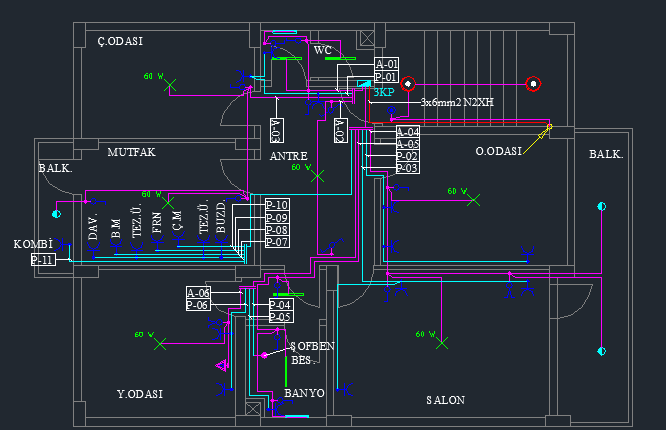666x430 pixels.
Task: Click the yellow fixture symbol near O.ODASI corner
Action: click(x=549, y=127)
